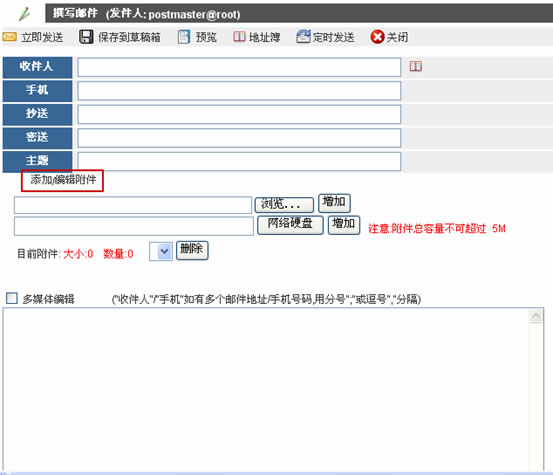The image size is (553, 475).
Task: Click the red 关闭 X icon
Action: [x=377, y=37]
